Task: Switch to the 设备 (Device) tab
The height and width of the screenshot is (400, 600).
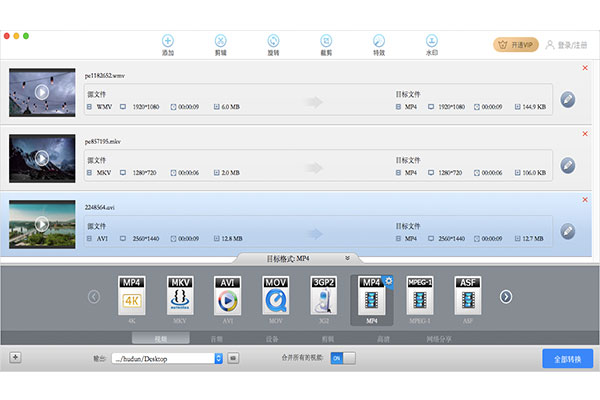Action: (x=272, y=339)
